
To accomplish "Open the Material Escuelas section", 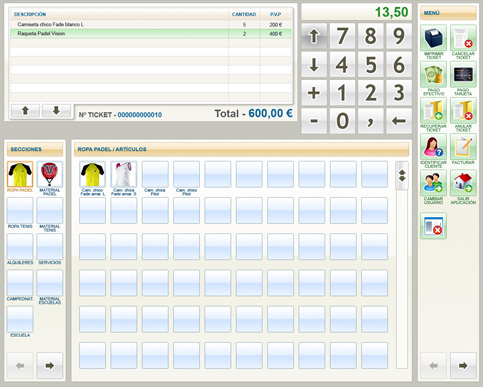I will tap(50, 283).
